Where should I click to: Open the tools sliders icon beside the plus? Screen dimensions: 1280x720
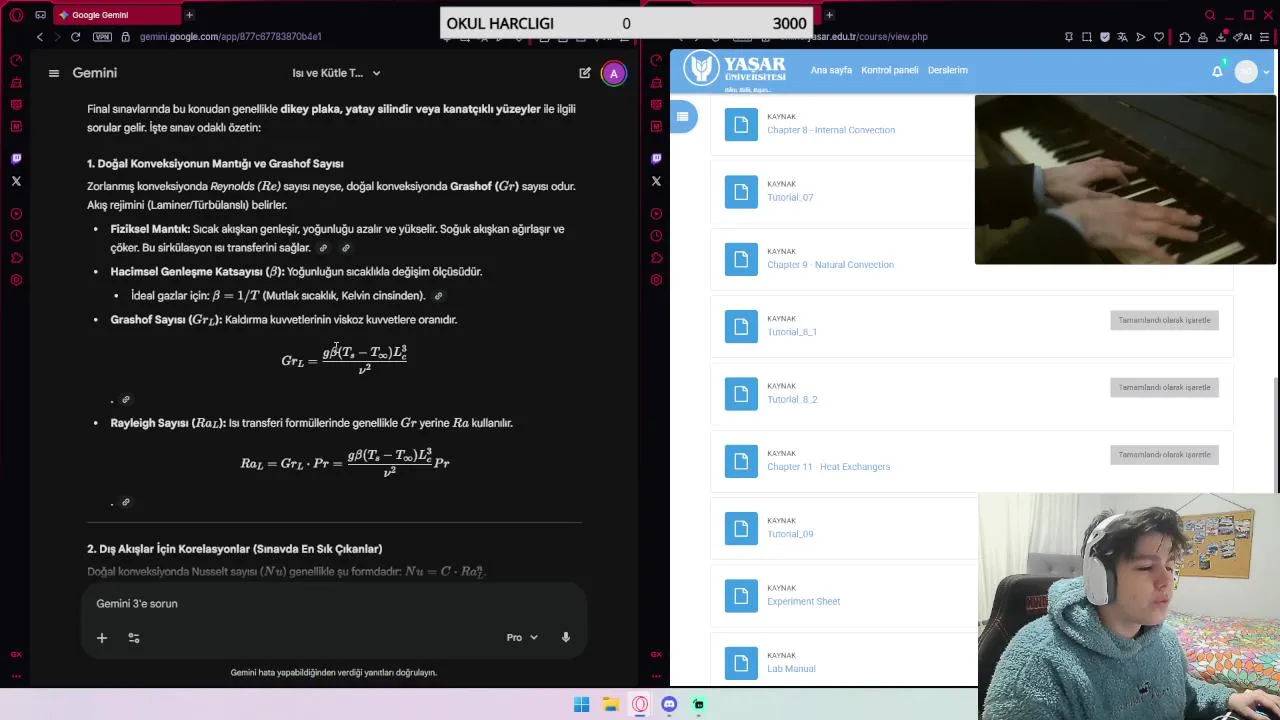[133, 637]
